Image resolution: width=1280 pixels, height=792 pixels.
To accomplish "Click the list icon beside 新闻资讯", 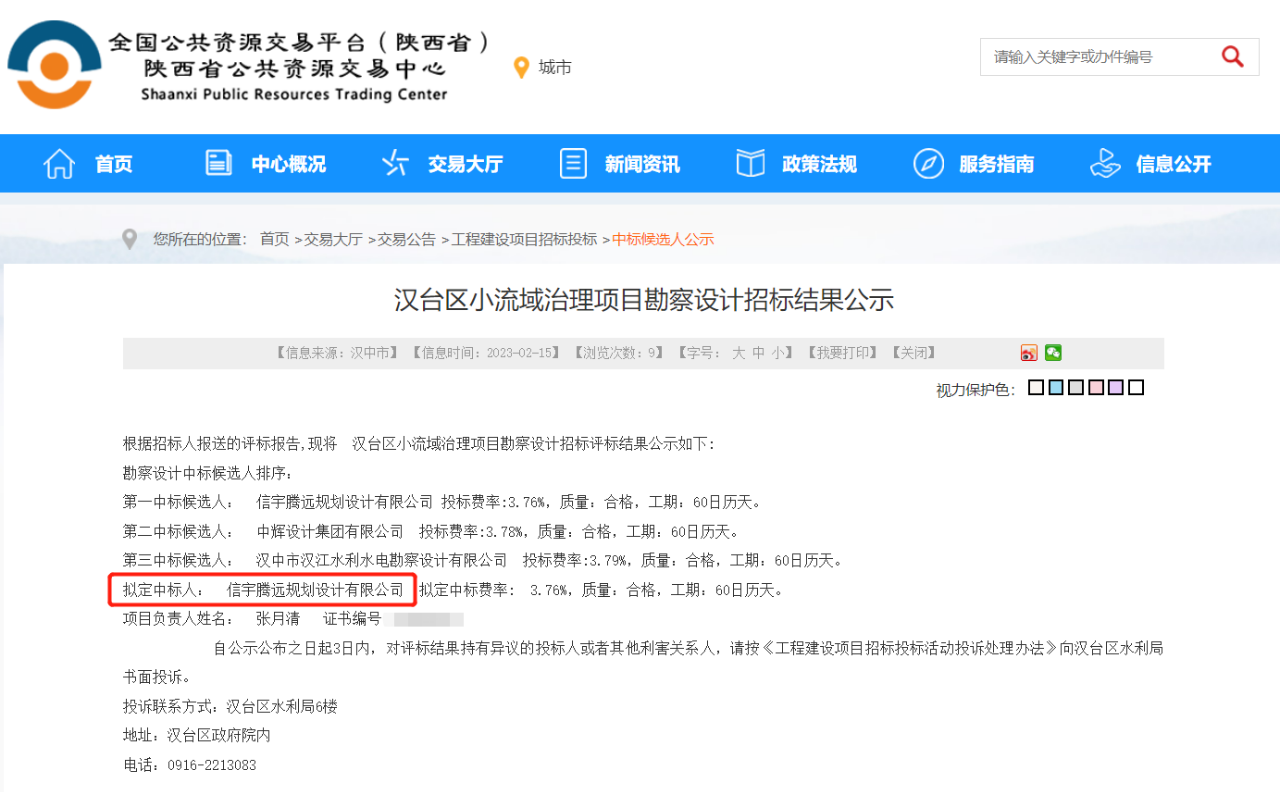I will coord(573,163).
